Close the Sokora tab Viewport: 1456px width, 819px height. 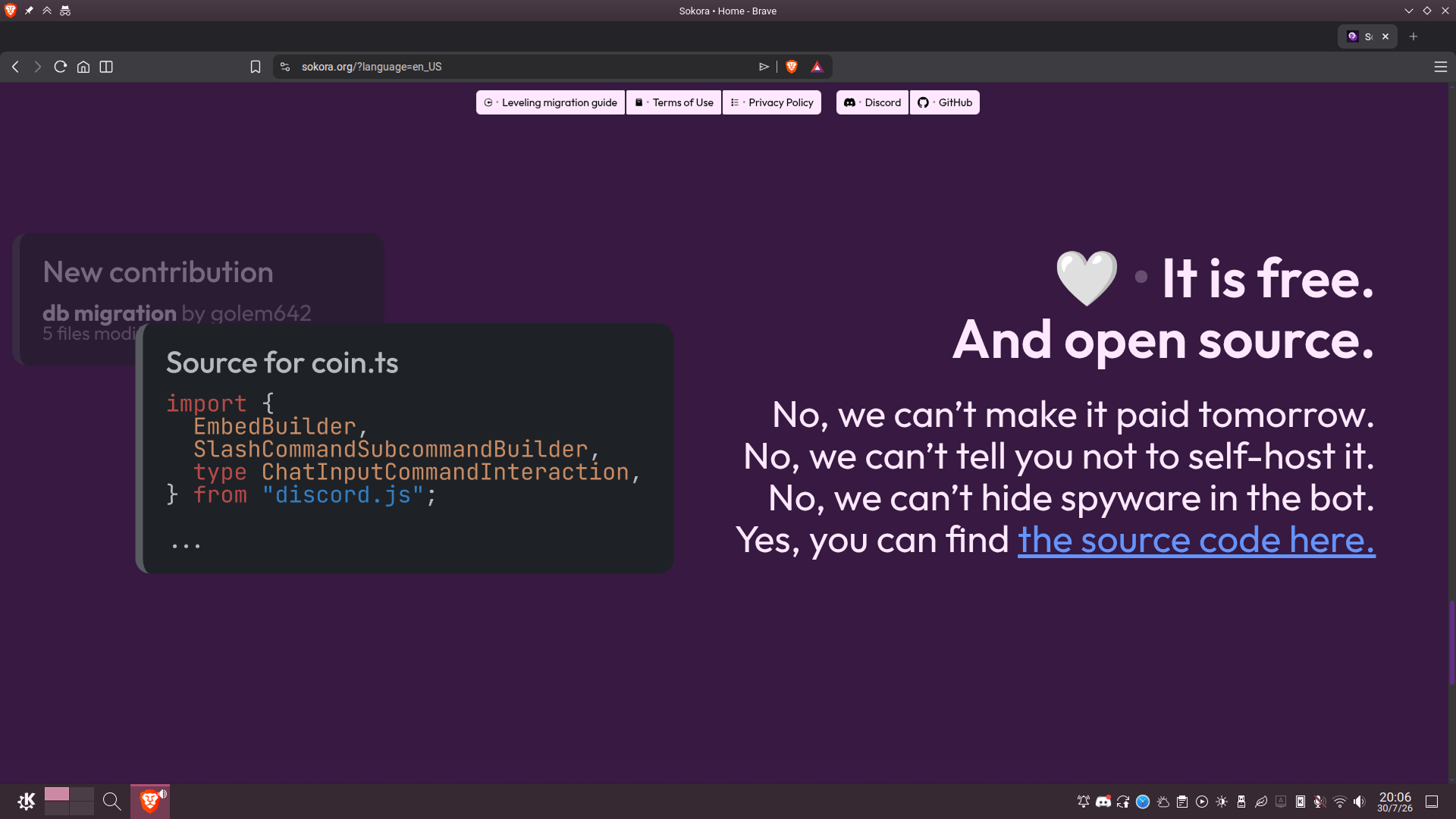click(1385, 36)
